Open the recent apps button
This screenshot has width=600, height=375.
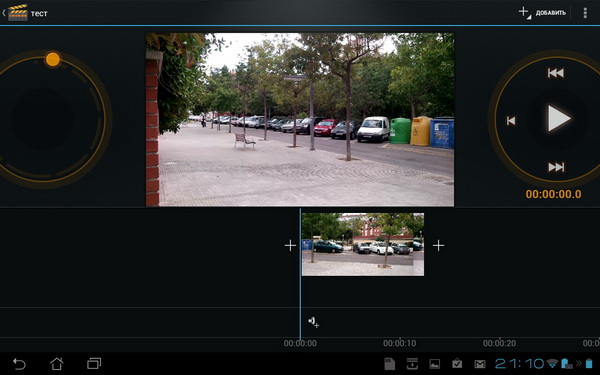(x=94, y=364)
